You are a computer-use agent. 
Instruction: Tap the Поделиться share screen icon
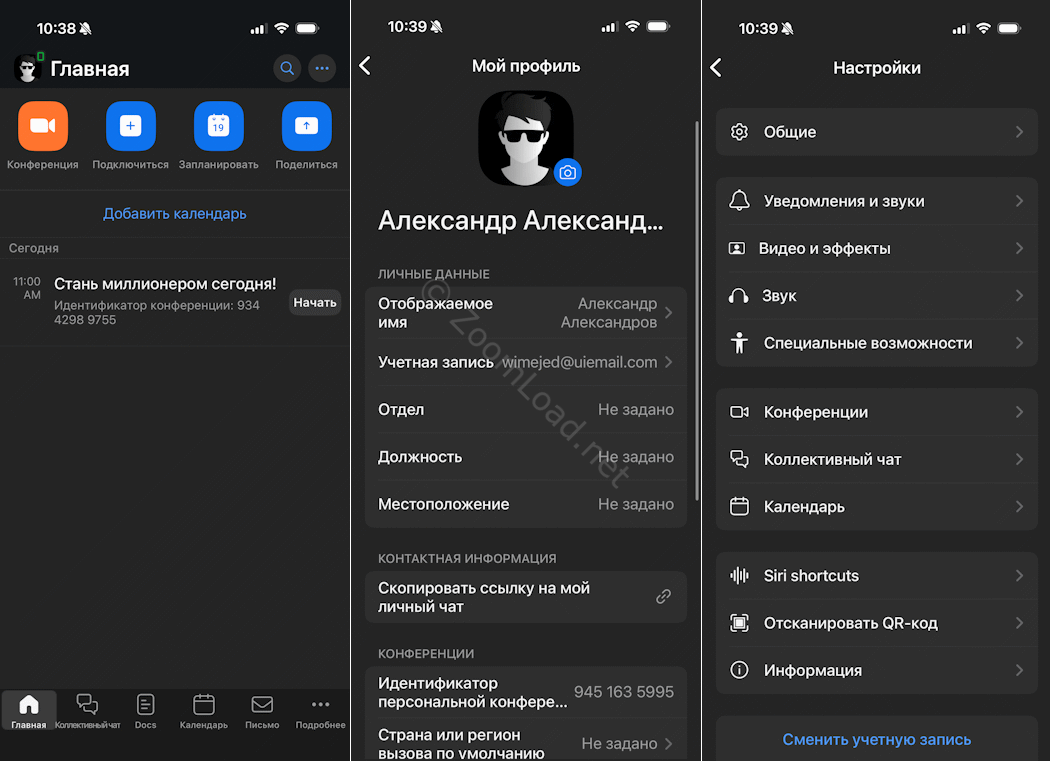(307, 126)
